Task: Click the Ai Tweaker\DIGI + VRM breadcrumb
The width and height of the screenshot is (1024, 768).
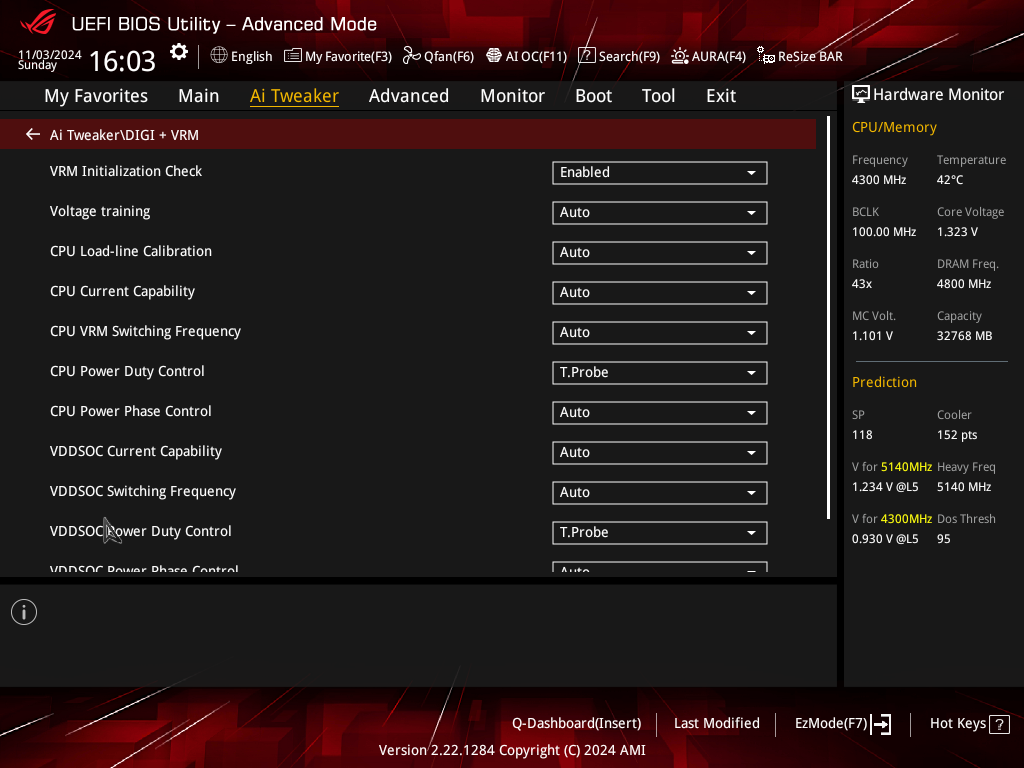Action: [124, 135]
